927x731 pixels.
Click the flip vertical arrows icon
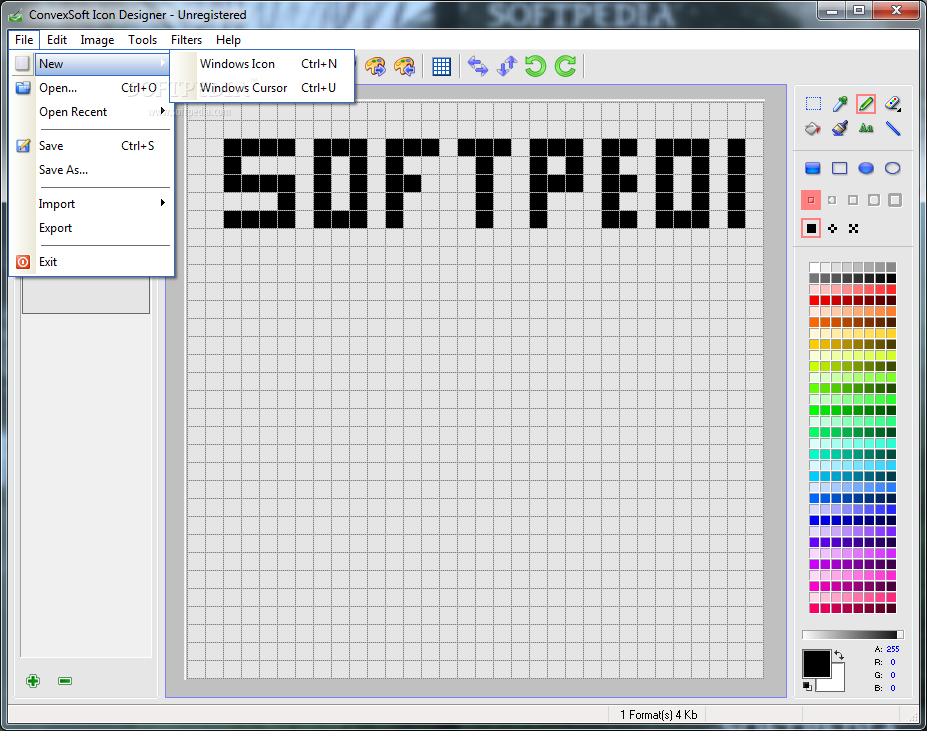(507, 66)
